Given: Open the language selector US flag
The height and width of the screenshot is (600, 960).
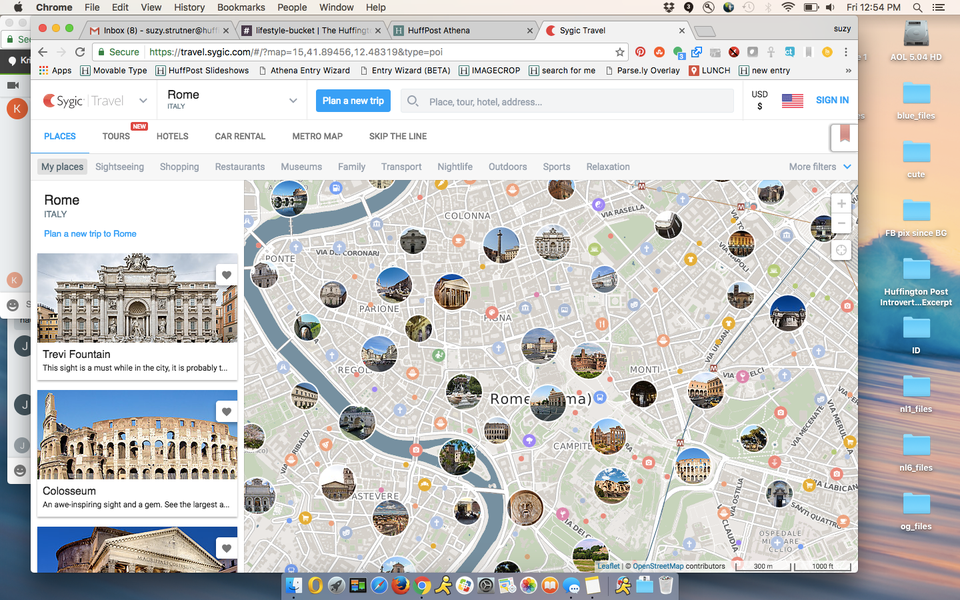Looking at the screenshot, I should click(x=792, y=100).
